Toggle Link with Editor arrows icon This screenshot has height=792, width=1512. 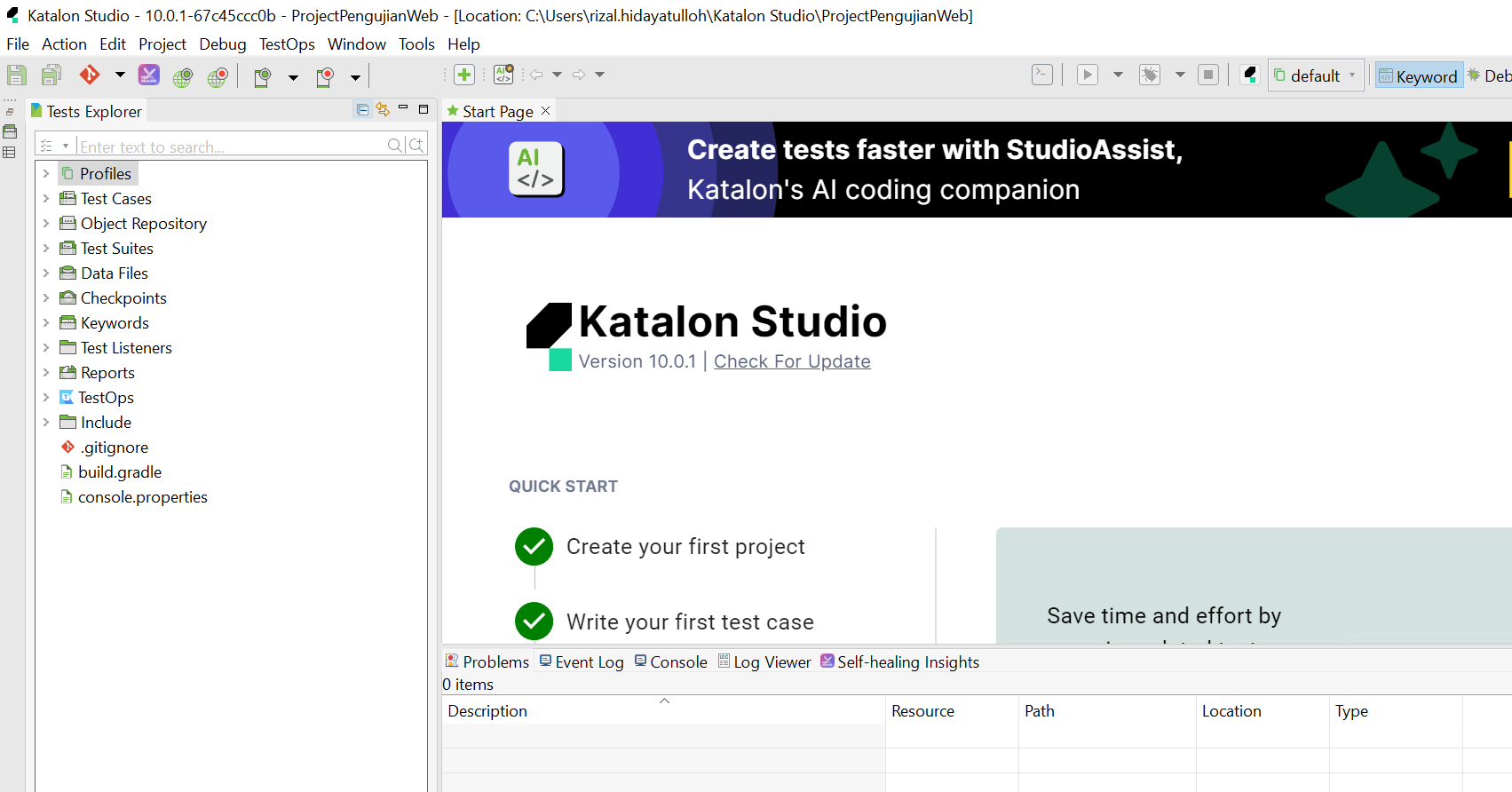tap(383, 109)
